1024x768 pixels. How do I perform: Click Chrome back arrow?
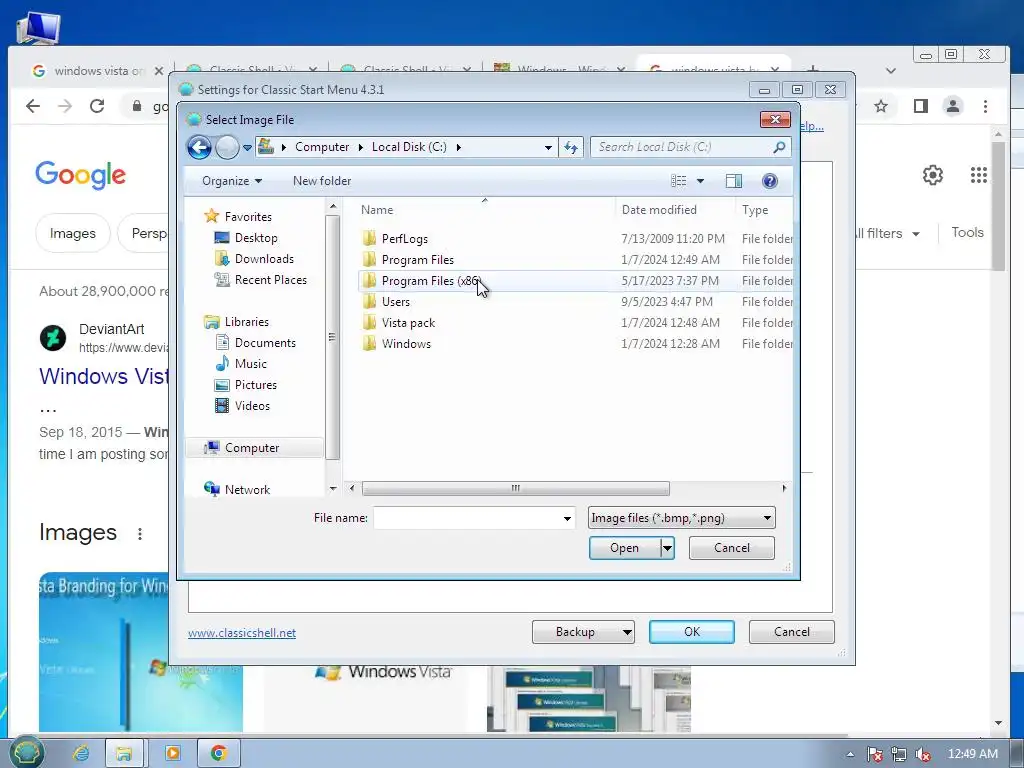33,106
